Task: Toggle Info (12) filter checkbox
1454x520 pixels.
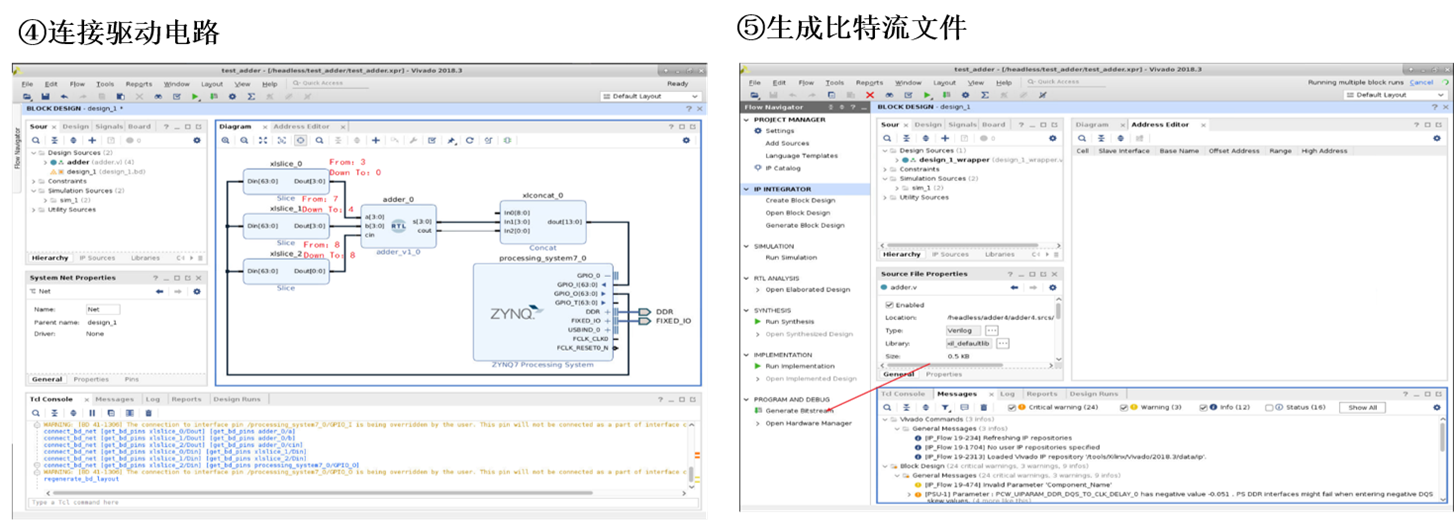Action: 1203,407
